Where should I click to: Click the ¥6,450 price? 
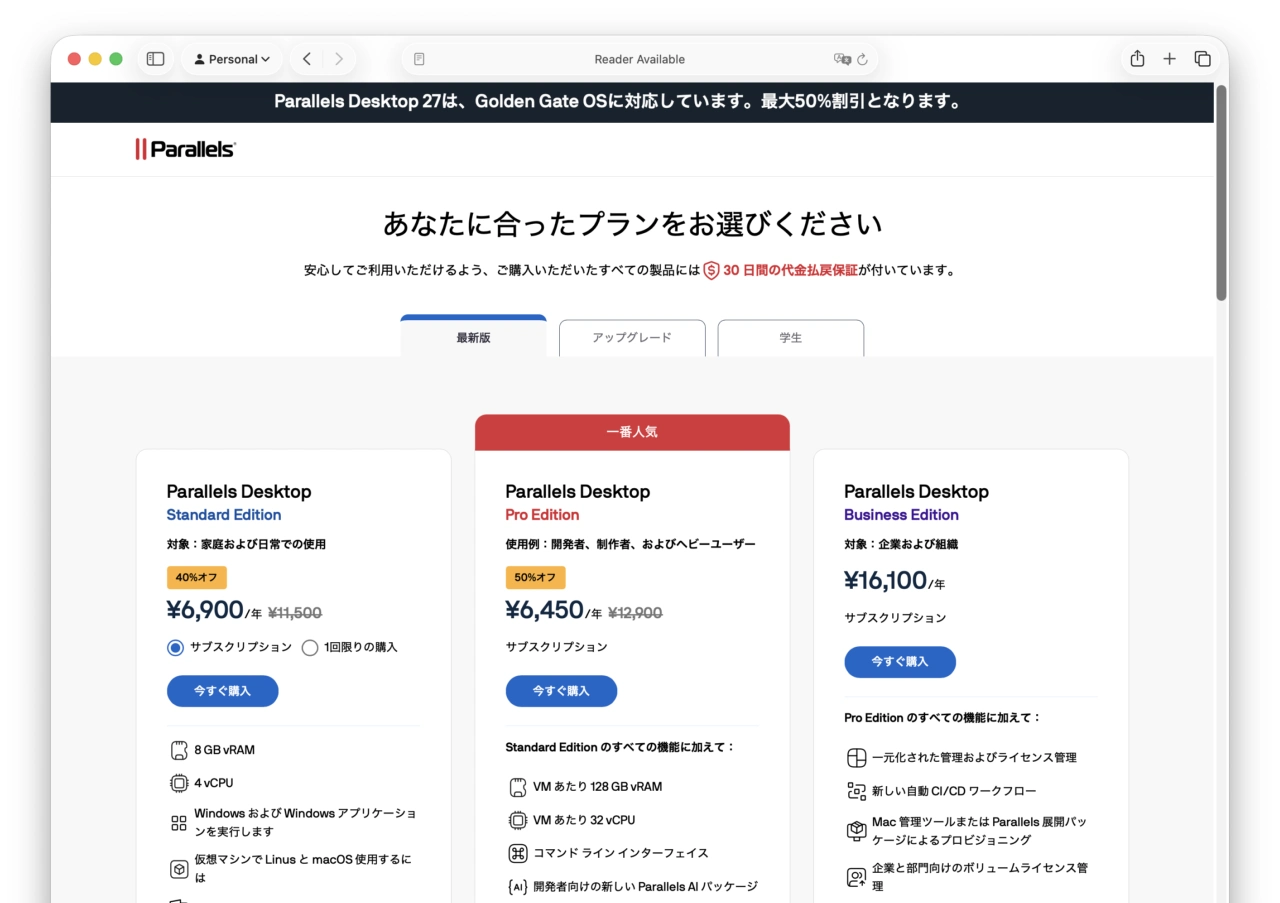click(x=544, y=610)
